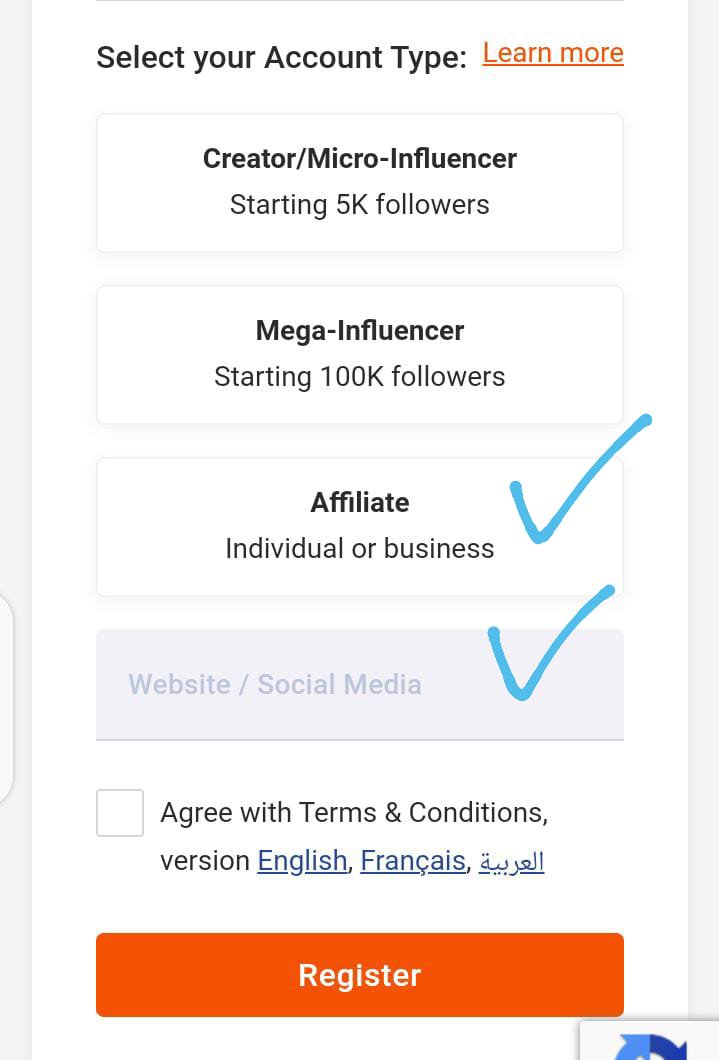Click the Select your Account Type heading
The height and width of the screenshot is (1060, 719).
coord(281,57)
